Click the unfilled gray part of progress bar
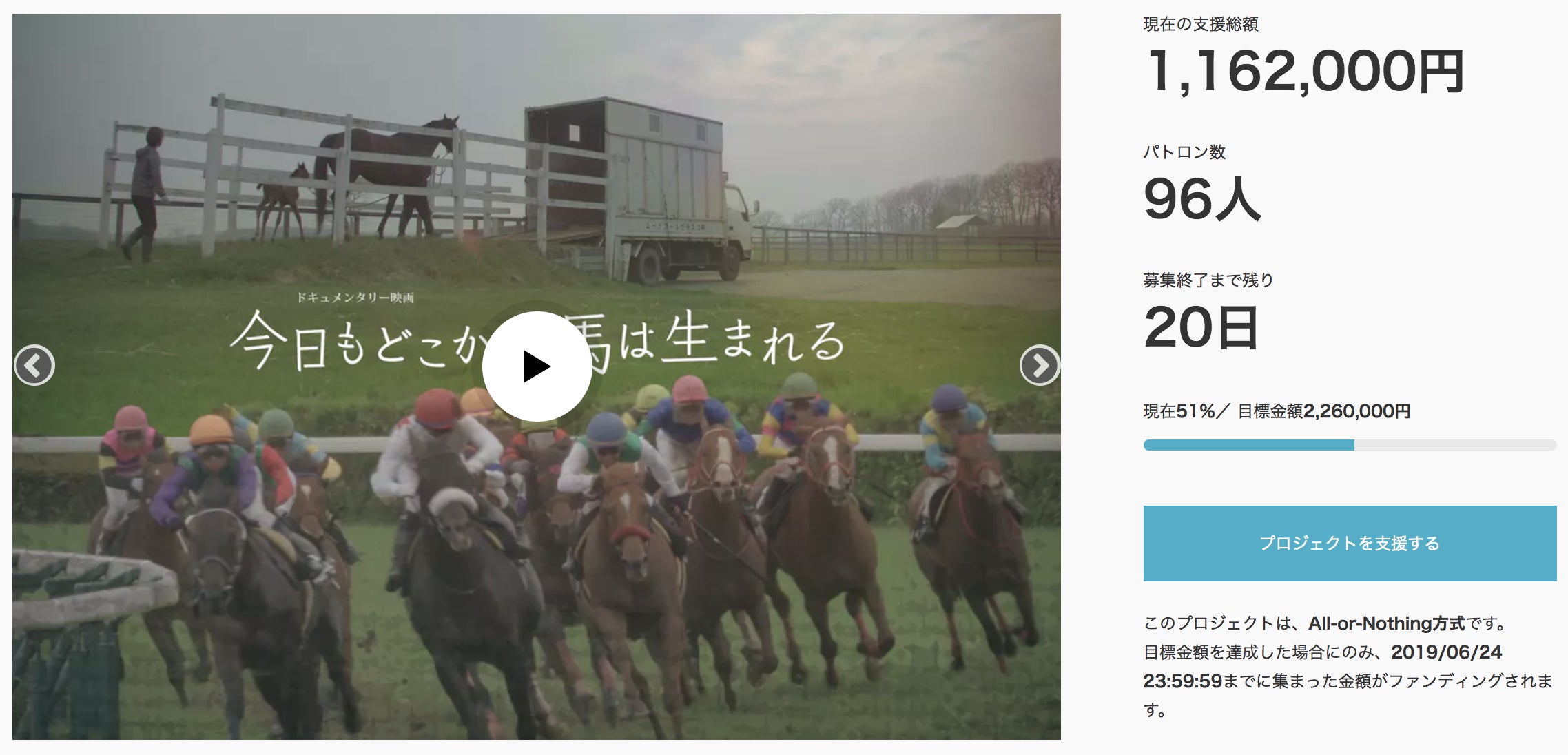 [1455, 445]
